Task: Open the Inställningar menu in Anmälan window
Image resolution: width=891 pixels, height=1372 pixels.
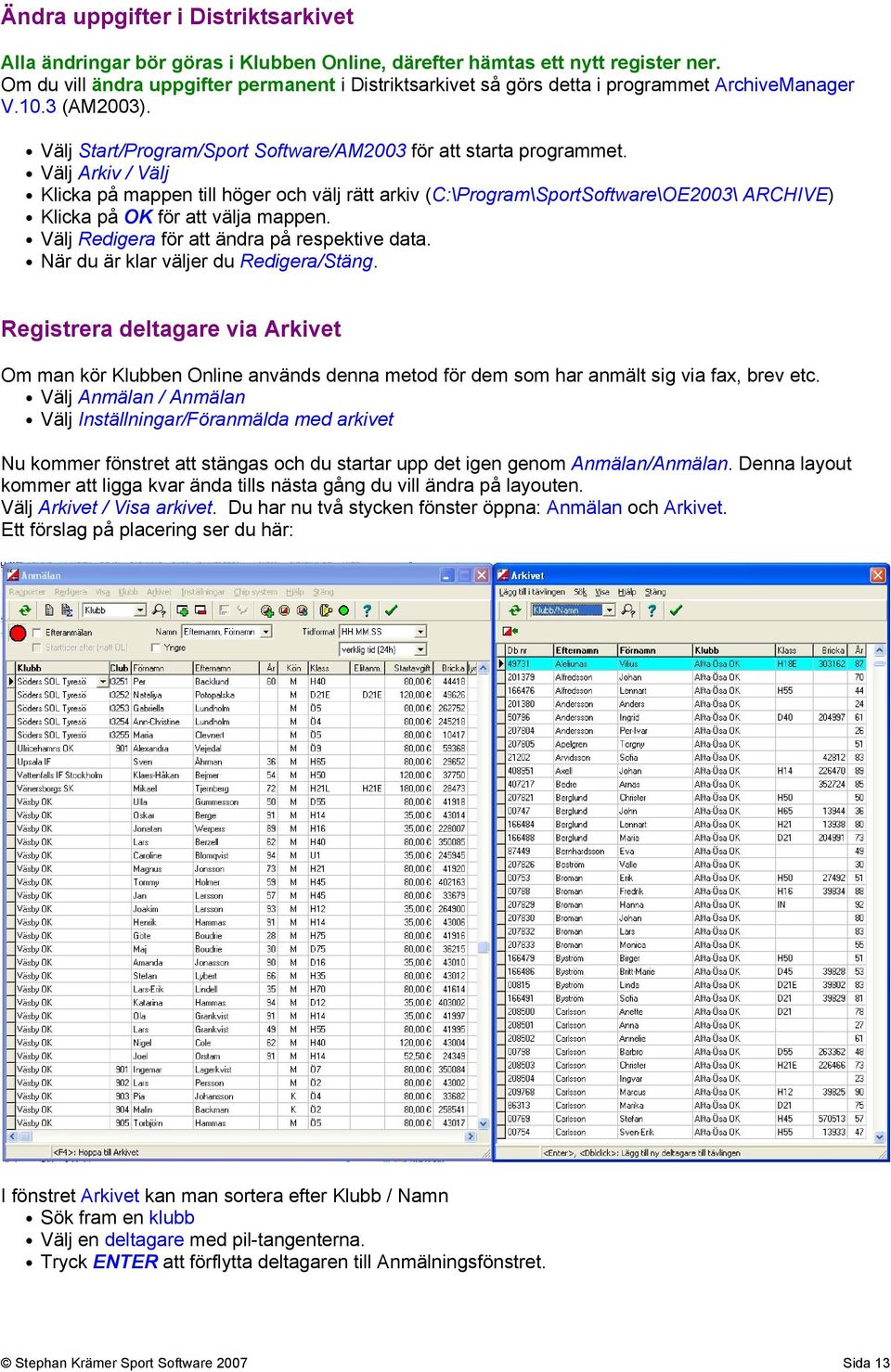Action: tap(202, 592)
